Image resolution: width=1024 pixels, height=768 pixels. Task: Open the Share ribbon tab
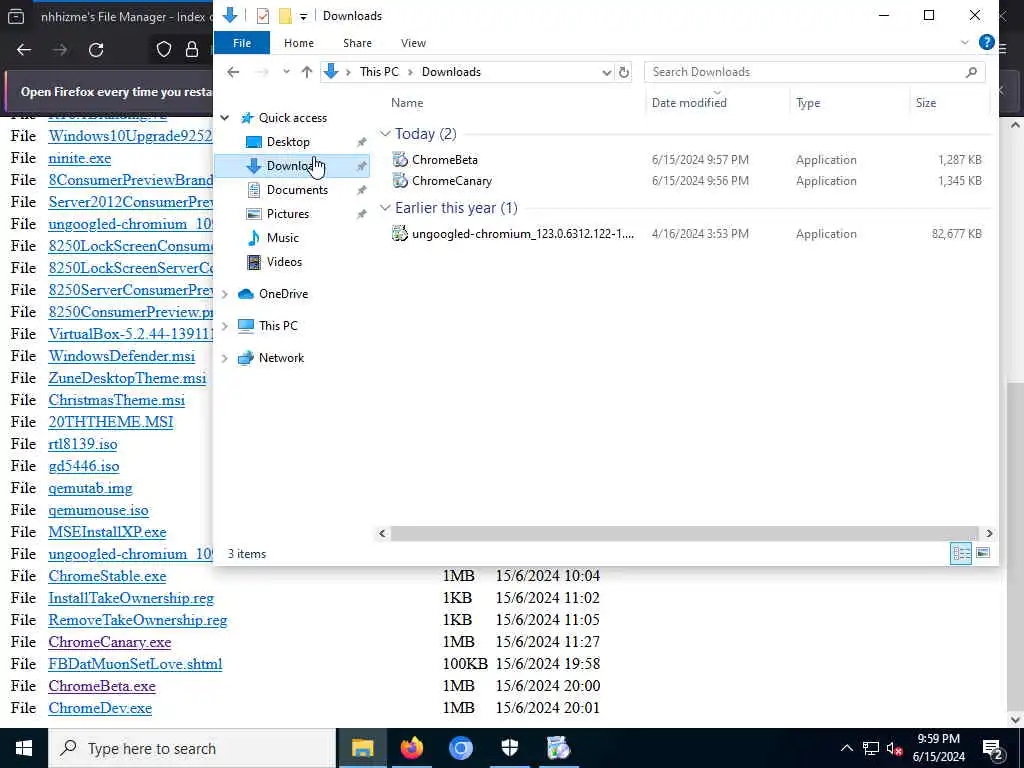(357, 43)
